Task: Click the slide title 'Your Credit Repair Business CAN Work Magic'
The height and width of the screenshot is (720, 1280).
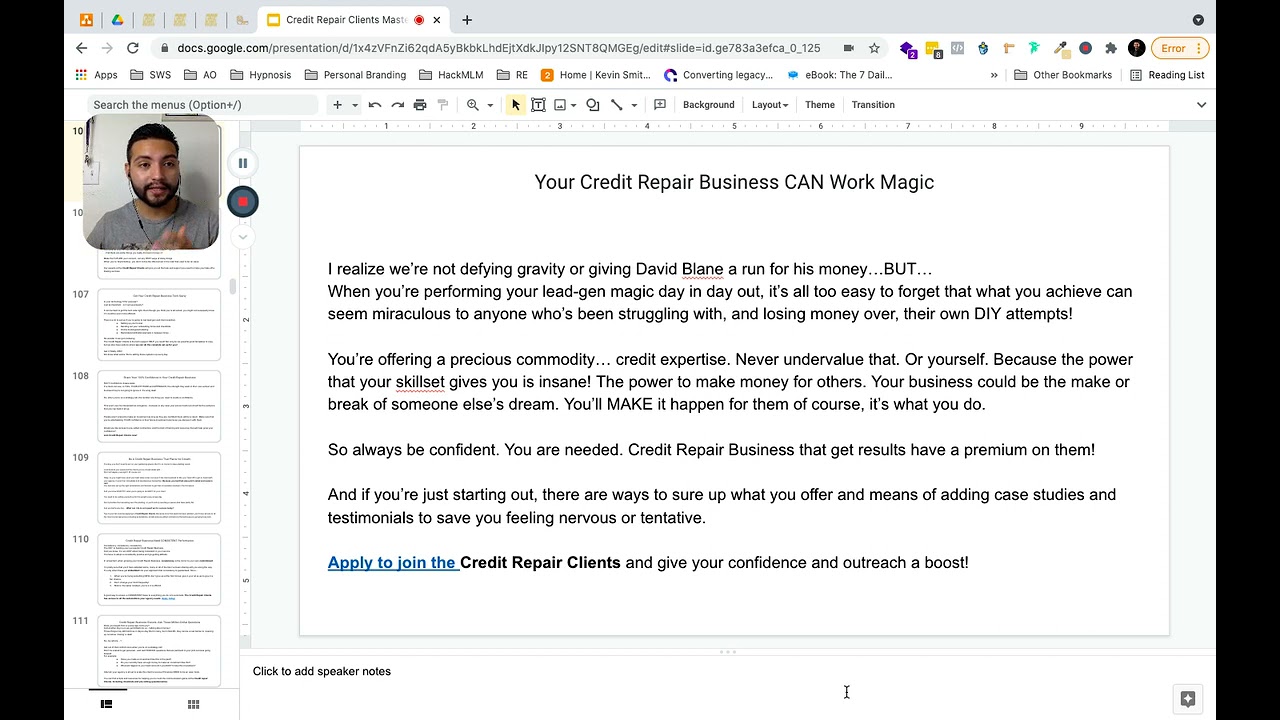Action: 734,182
